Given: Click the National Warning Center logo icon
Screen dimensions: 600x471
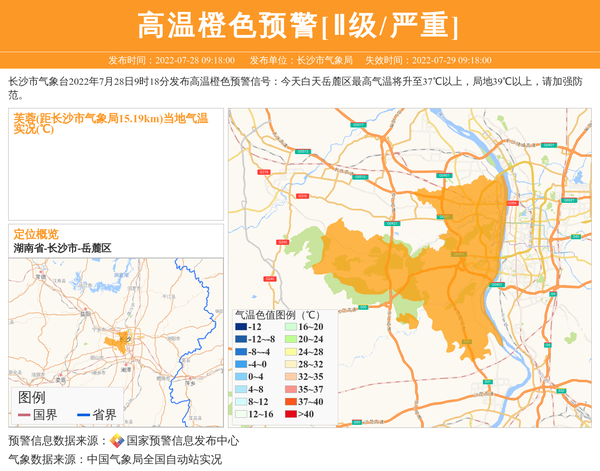Looking at the screenshot, I should [x=117, y=440].
